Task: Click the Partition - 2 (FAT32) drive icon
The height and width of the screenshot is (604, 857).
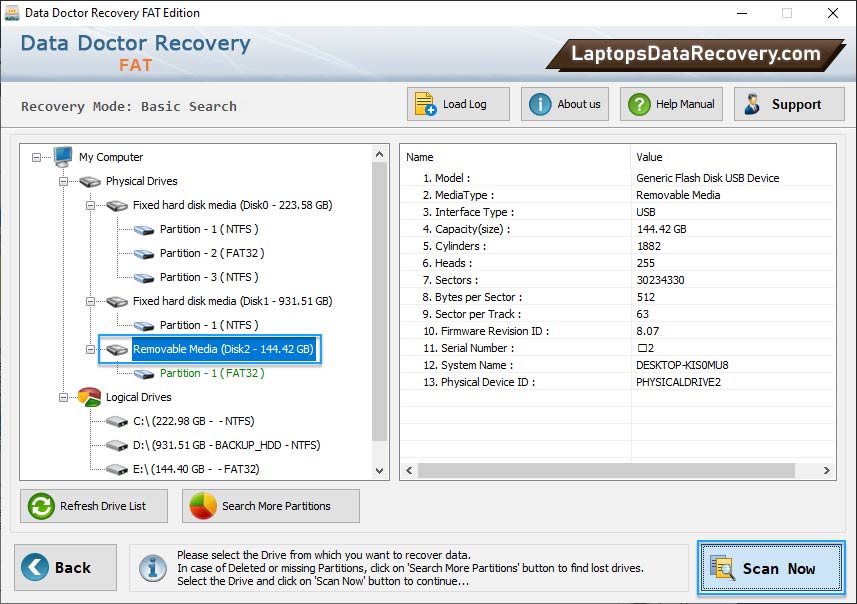Action: [144, 254]
